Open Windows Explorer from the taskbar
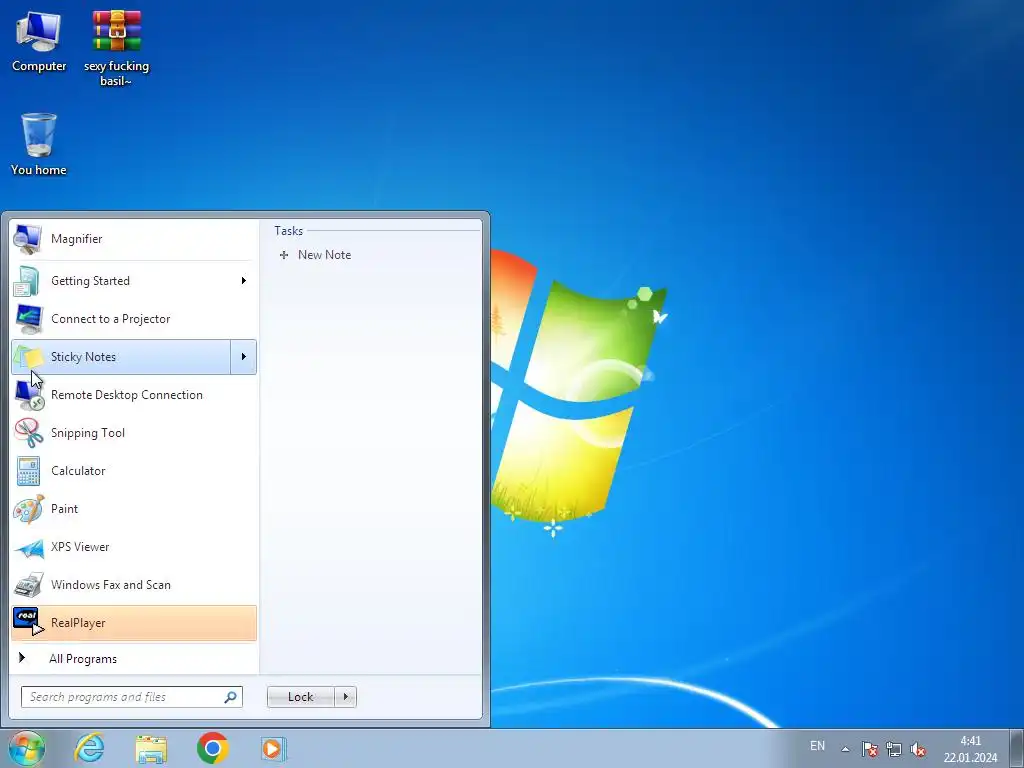The width and height of the screenshot is (1024, 768). (151, 749)
